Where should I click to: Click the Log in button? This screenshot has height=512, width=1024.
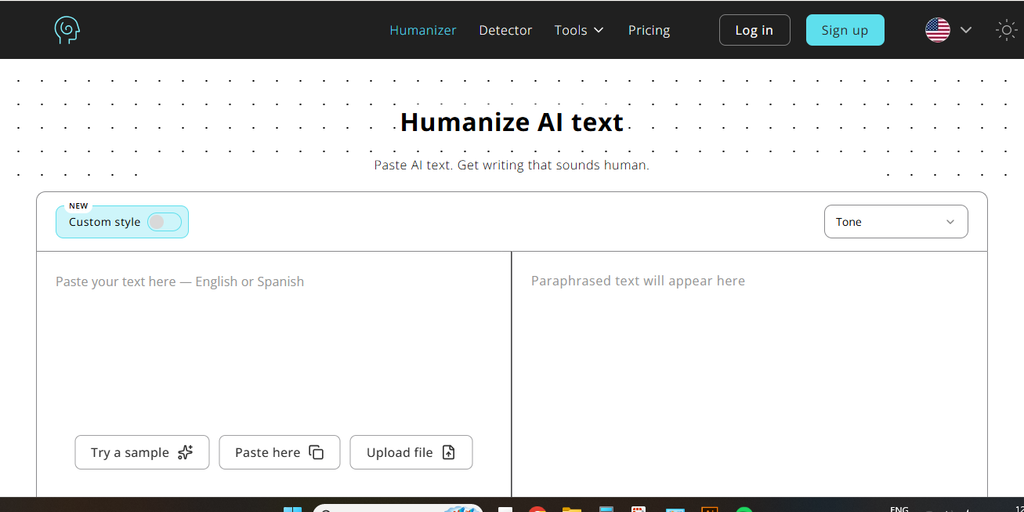pos(754,30)
